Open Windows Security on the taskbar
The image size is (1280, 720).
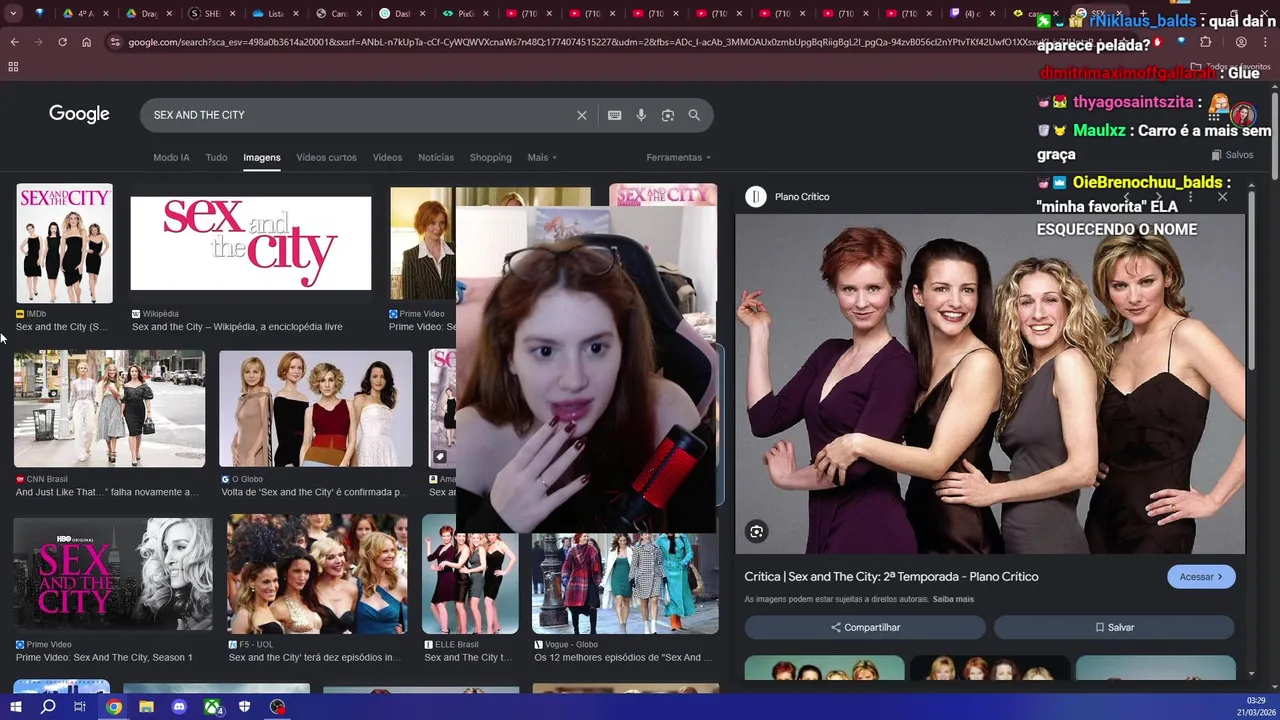tap(244, 707)
